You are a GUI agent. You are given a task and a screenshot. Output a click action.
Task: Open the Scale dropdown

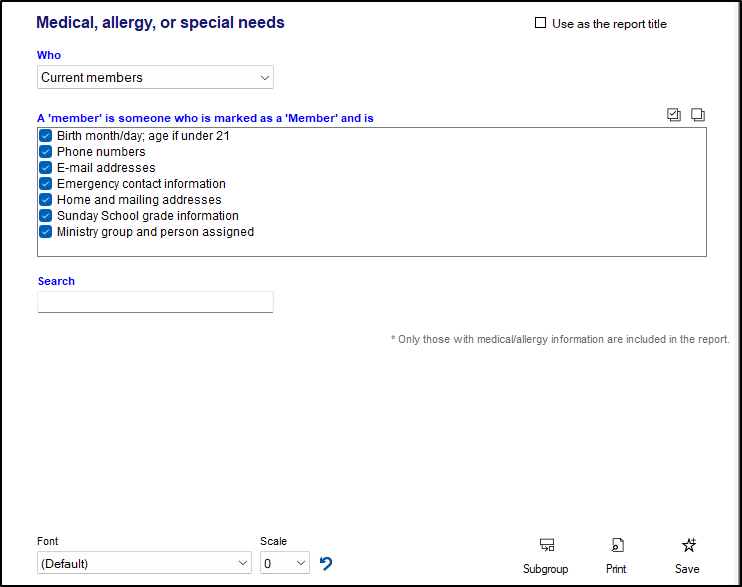[284, 564]
